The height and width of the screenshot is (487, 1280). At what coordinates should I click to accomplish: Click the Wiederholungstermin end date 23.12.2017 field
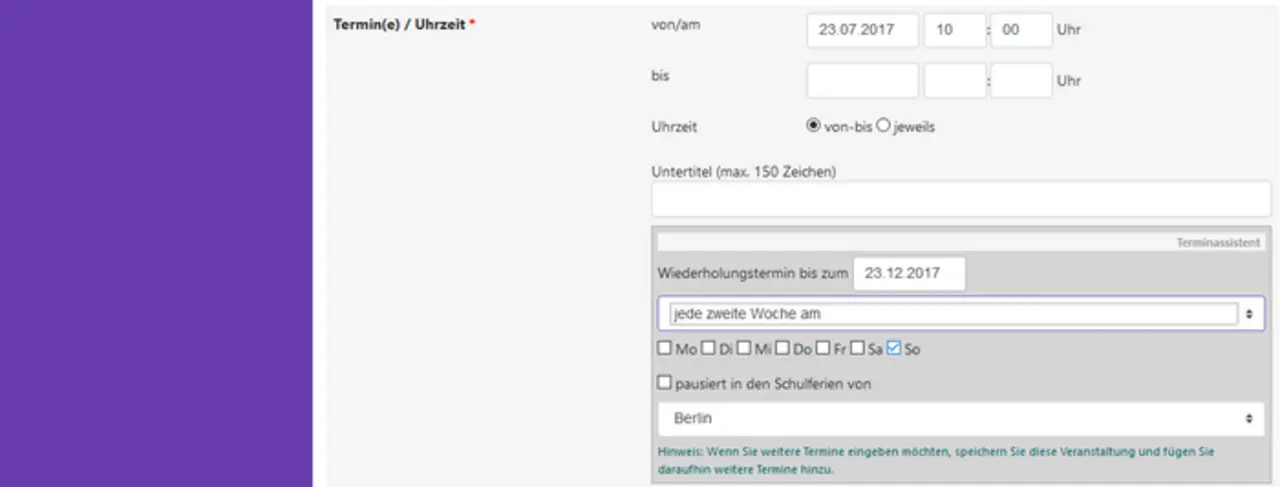click(x=909, y=273)
